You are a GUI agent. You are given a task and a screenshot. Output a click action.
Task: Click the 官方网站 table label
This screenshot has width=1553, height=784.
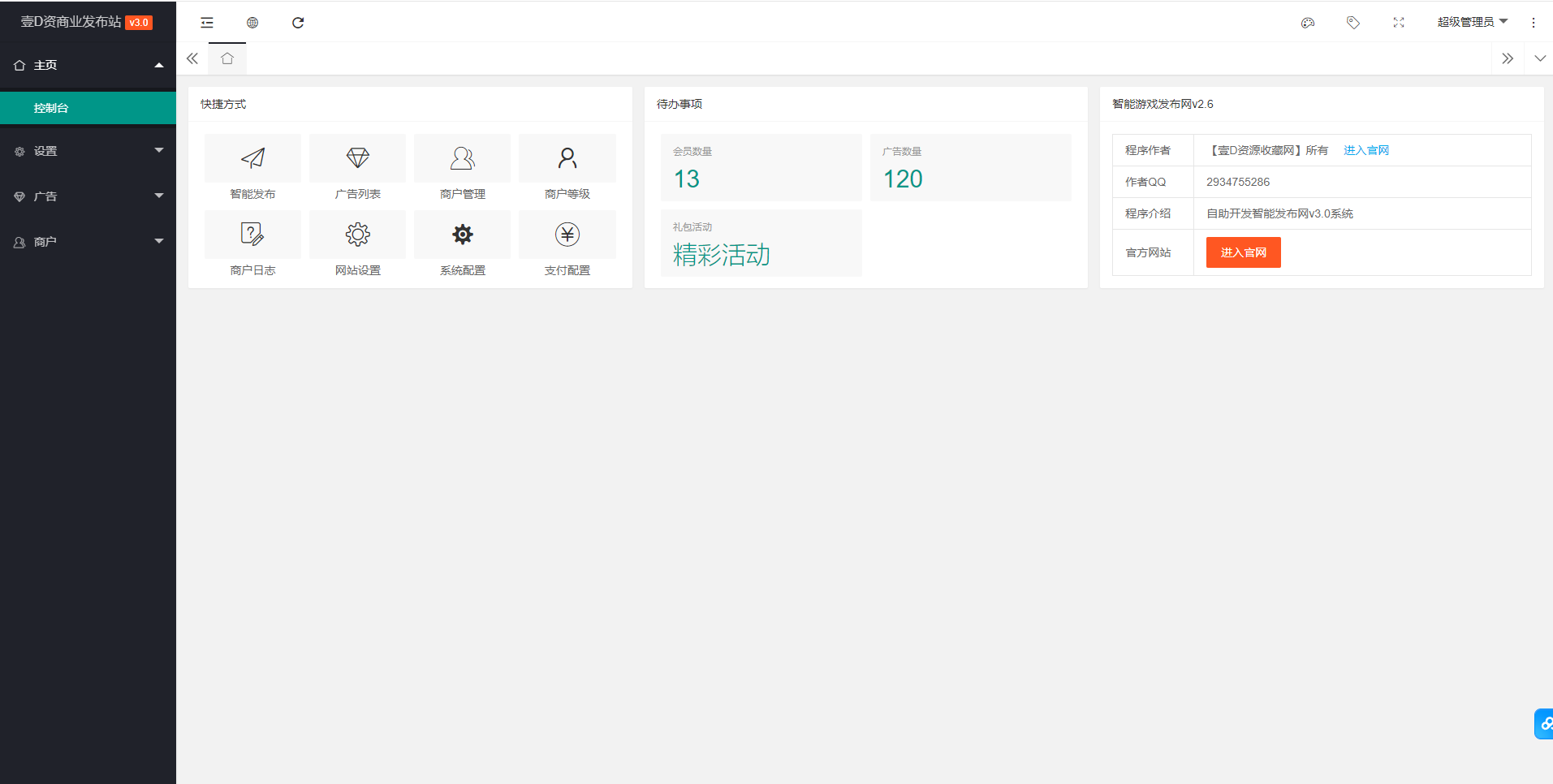click(x=1148, y=252)
